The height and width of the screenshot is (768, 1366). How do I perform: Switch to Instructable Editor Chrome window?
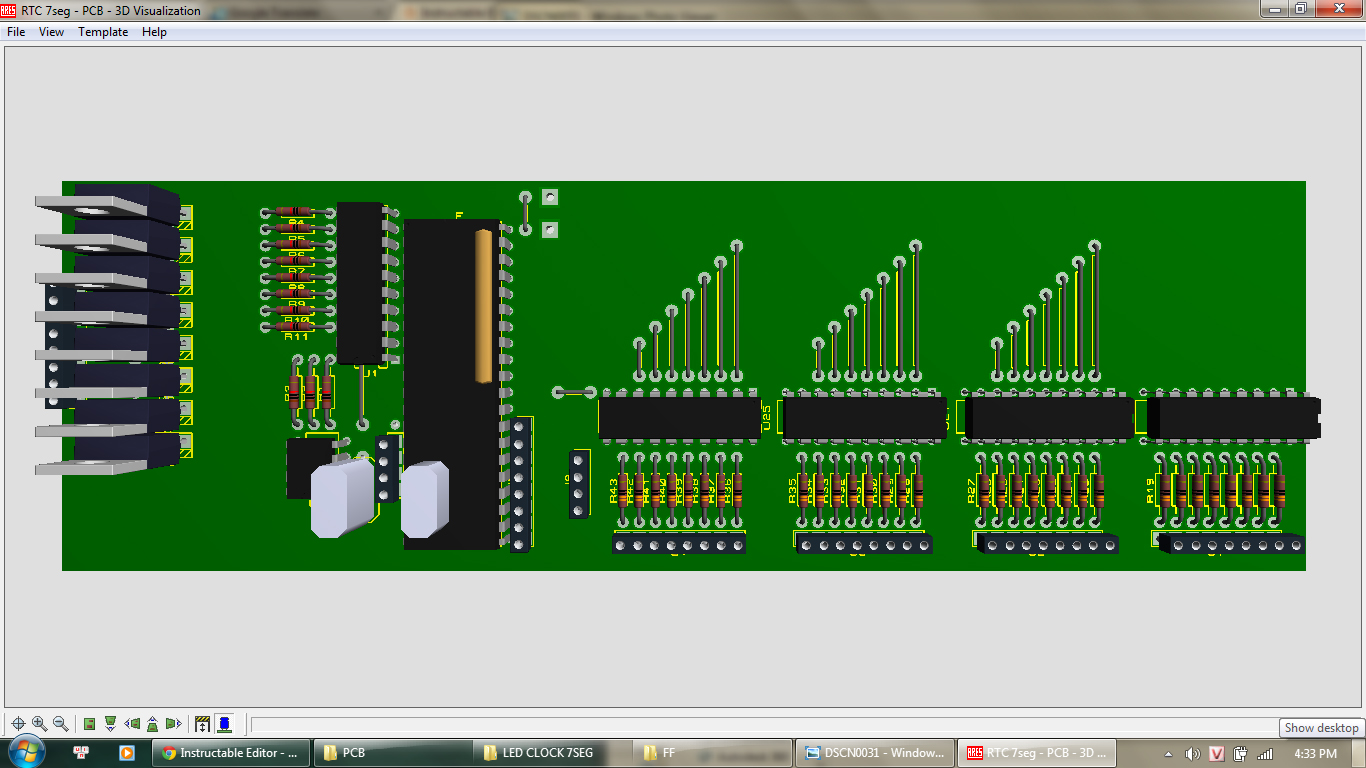[x=231, y=752]
